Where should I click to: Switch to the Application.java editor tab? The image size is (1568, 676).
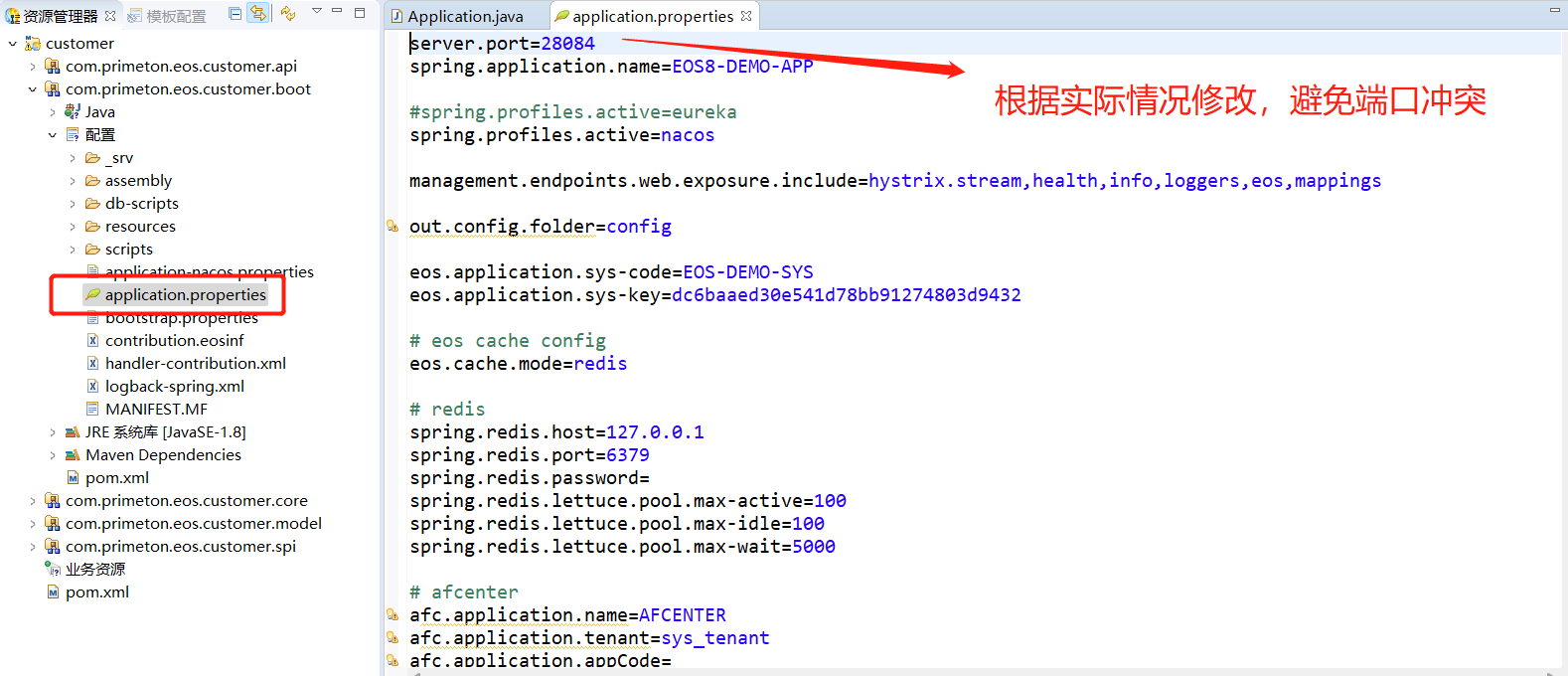click(464, 16)
